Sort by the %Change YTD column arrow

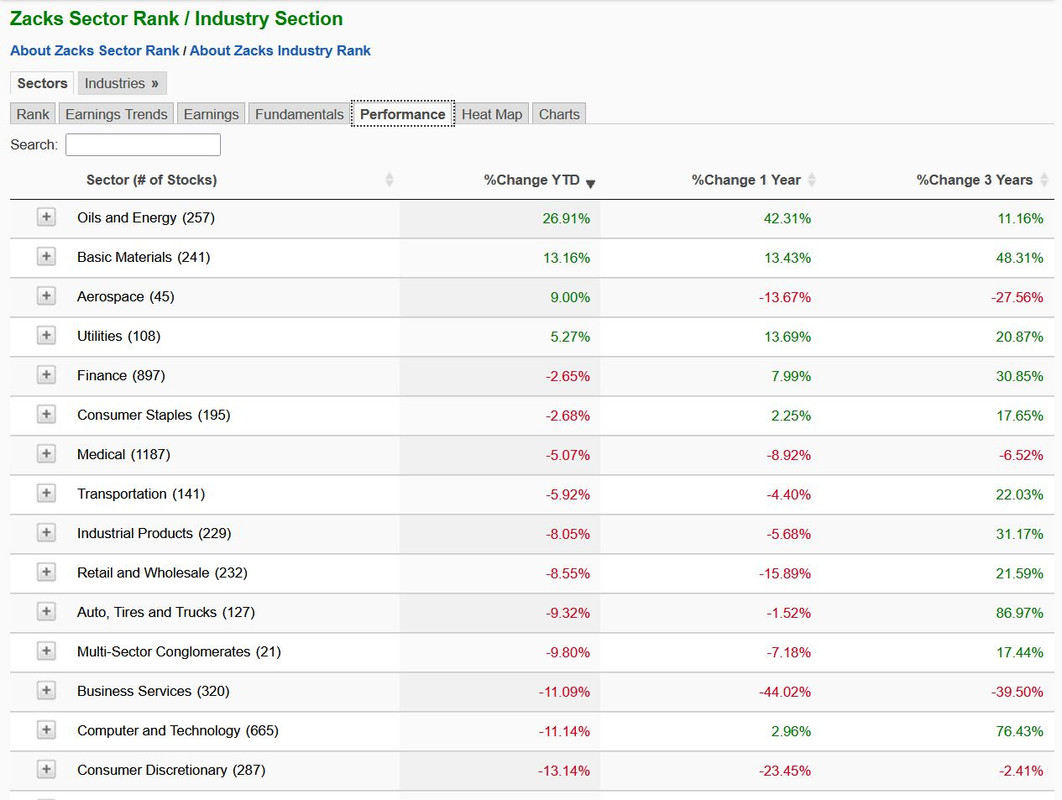(590, 182)
